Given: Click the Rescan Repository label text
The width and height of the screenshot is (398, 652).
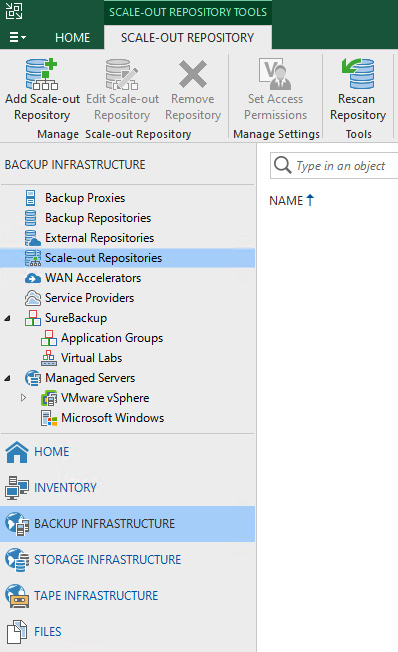Looking at the screenshot, I should 358,107.
